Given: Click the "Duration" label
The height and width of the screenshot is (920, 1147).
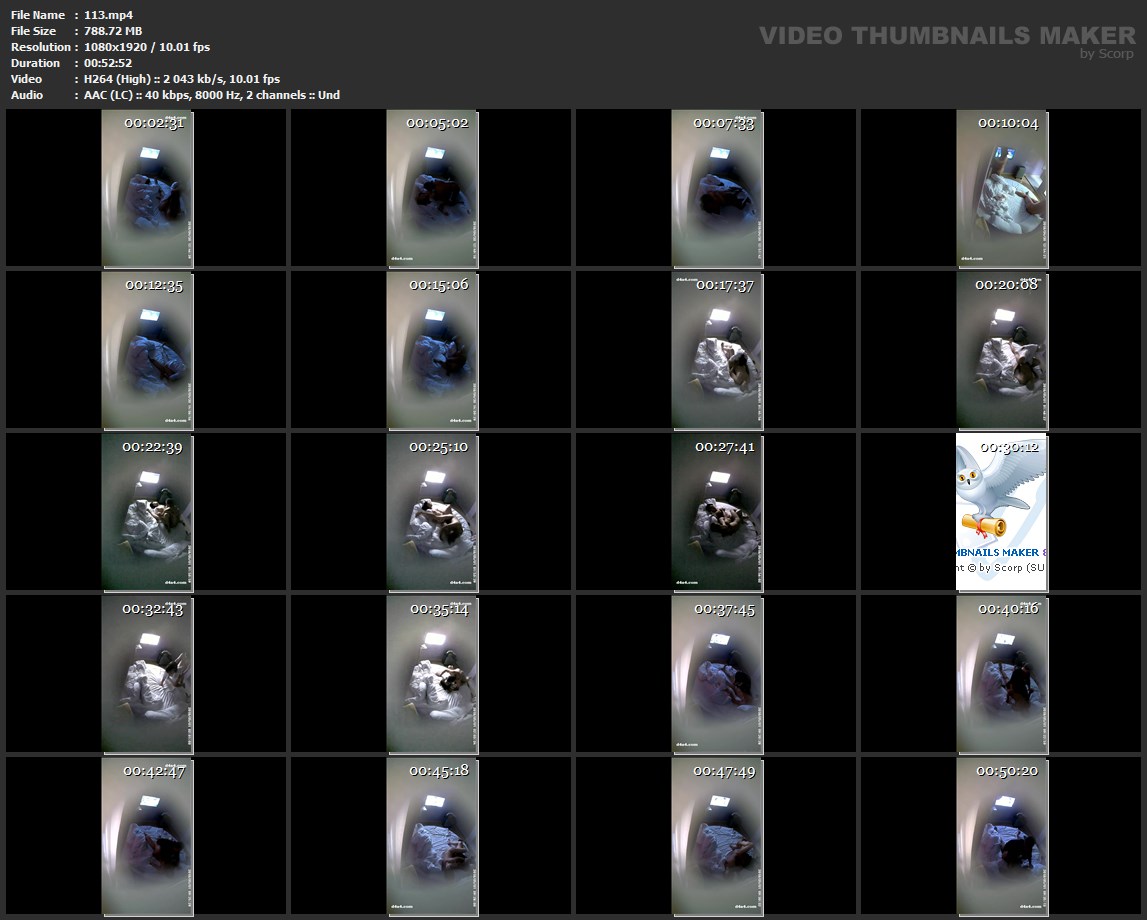Looking at the screenshot, I should point(35,63).
